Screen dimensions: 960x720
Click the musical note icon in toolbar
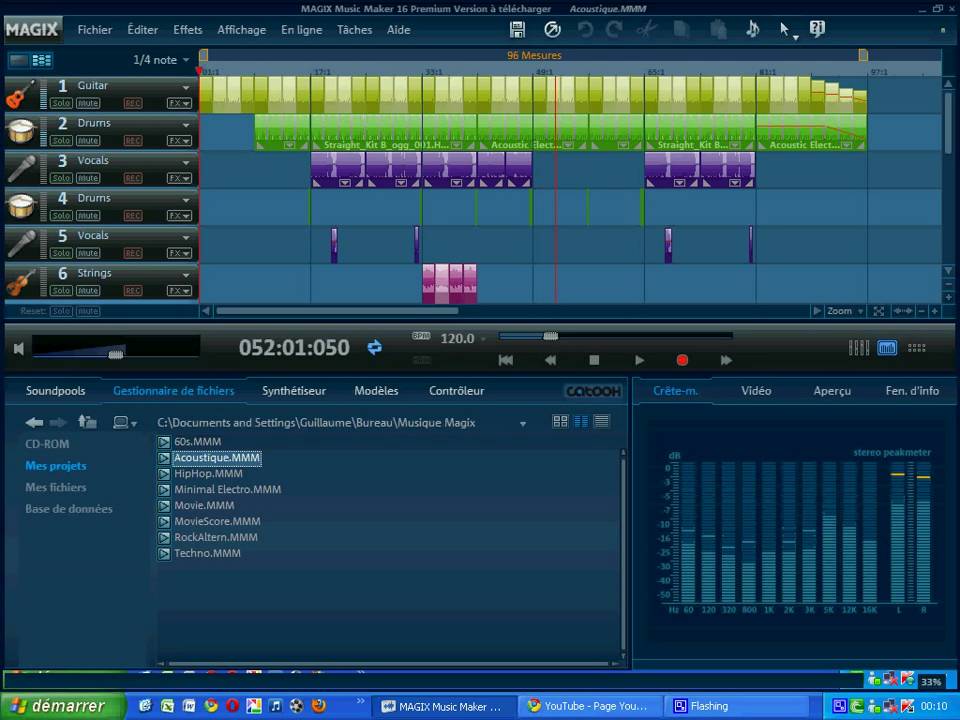point(752,30)
